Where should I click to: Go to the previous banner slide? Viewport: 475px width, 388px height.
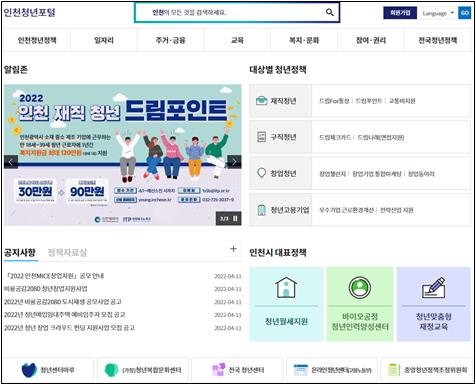11,162
